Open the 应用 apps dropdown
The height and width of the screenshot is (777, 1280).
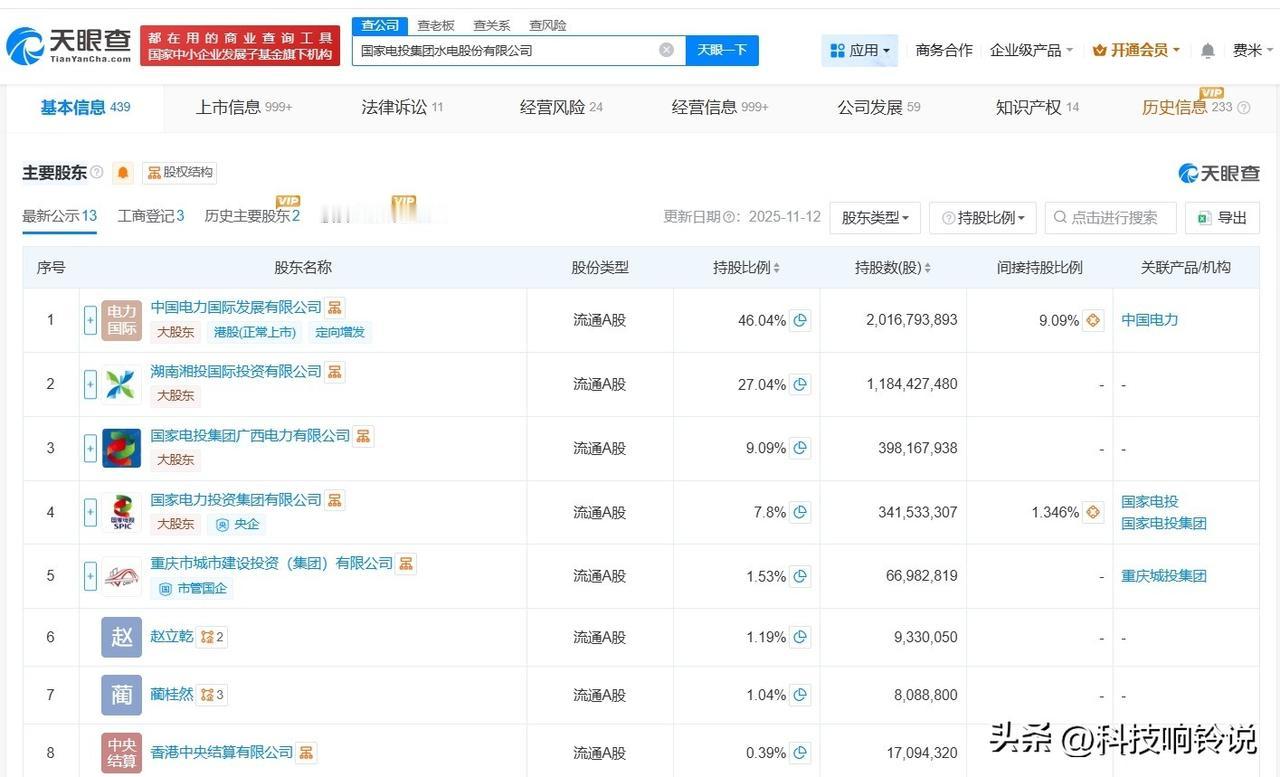coord(860,50)
